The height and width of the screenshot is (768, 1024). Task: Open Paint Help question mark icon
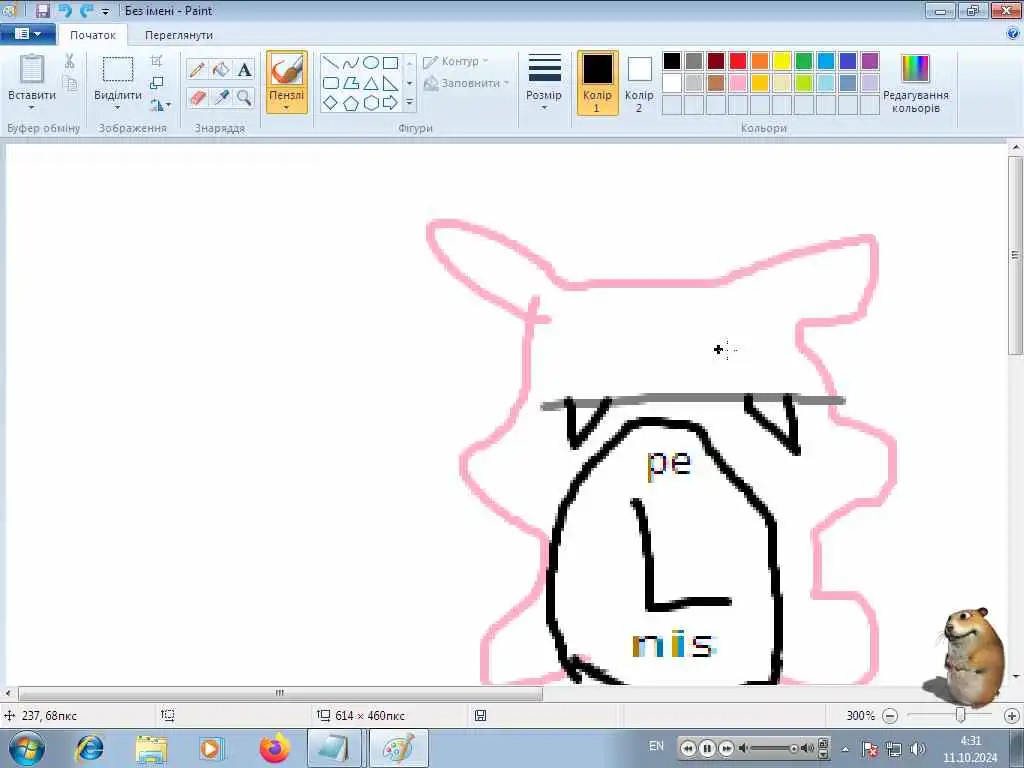[x=1013, y=34]
